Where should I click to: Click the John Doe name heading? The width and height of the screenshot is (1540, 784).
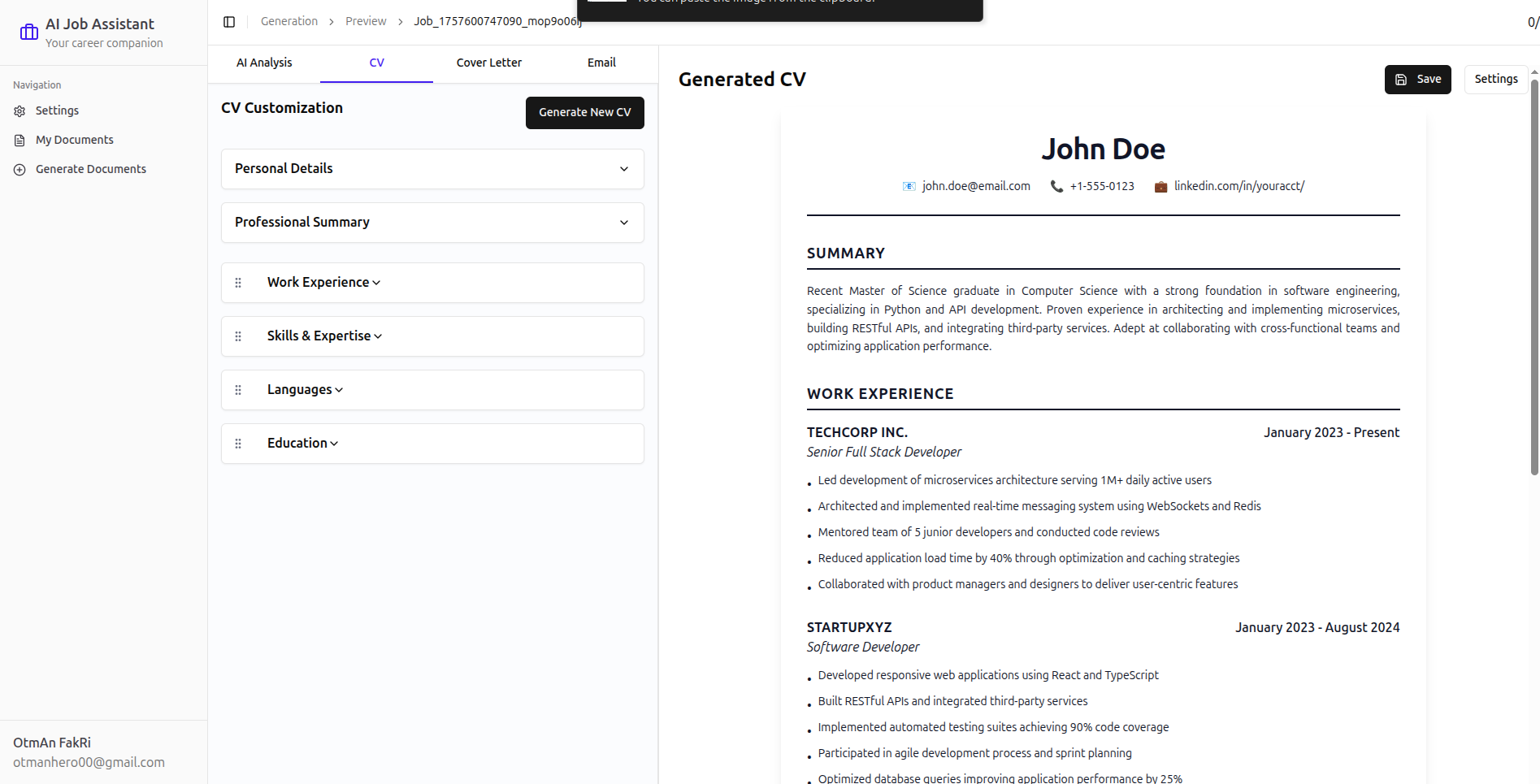(x=1104, y=149)
